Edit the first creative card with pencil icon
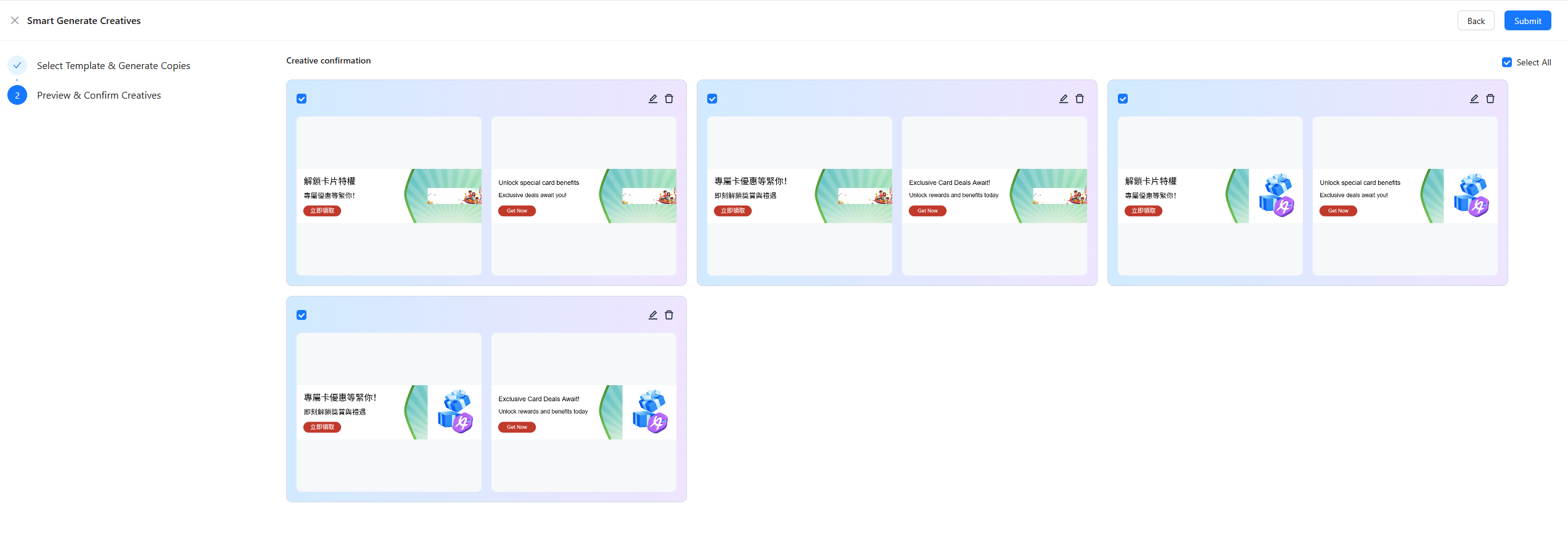 pyautogui.click(x=653, y=99)
